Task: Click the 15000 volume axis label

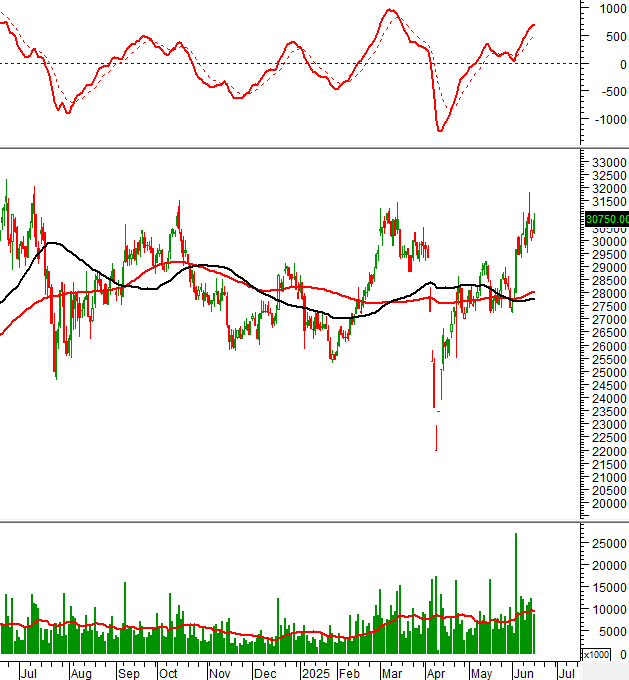Action: 609,588
